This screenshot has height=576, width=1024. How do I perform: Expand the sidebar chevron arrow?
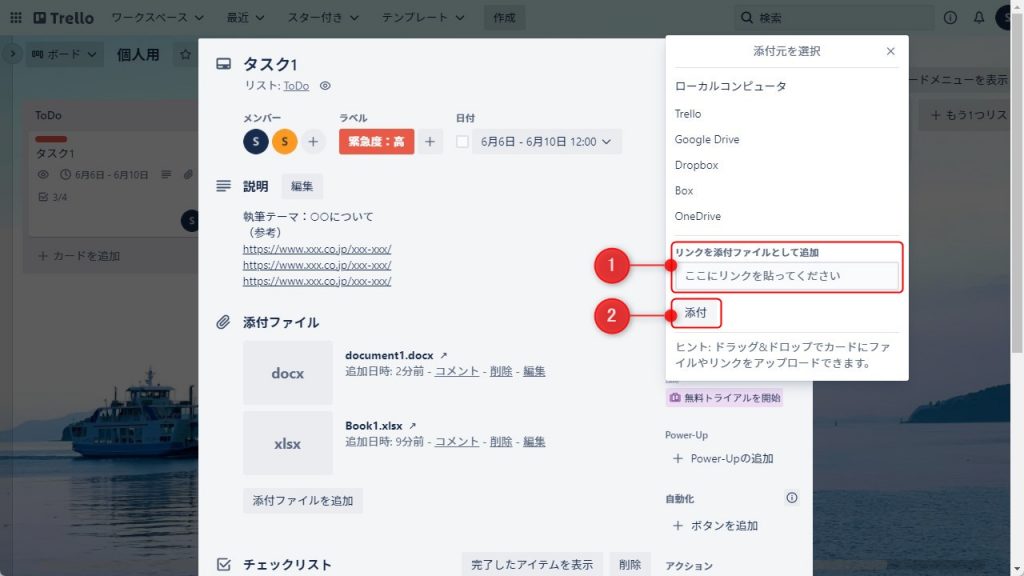12,54
